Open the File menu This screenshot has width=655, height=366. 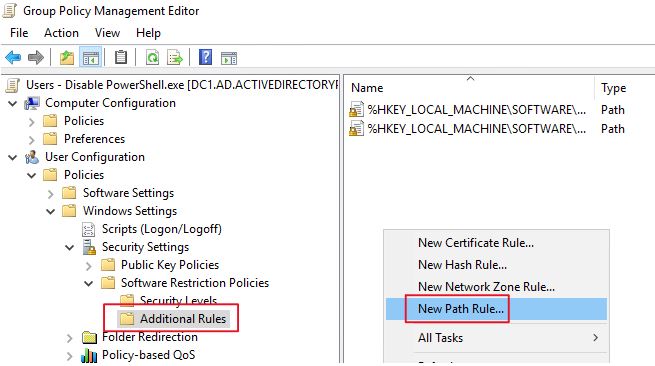[19, 33]
